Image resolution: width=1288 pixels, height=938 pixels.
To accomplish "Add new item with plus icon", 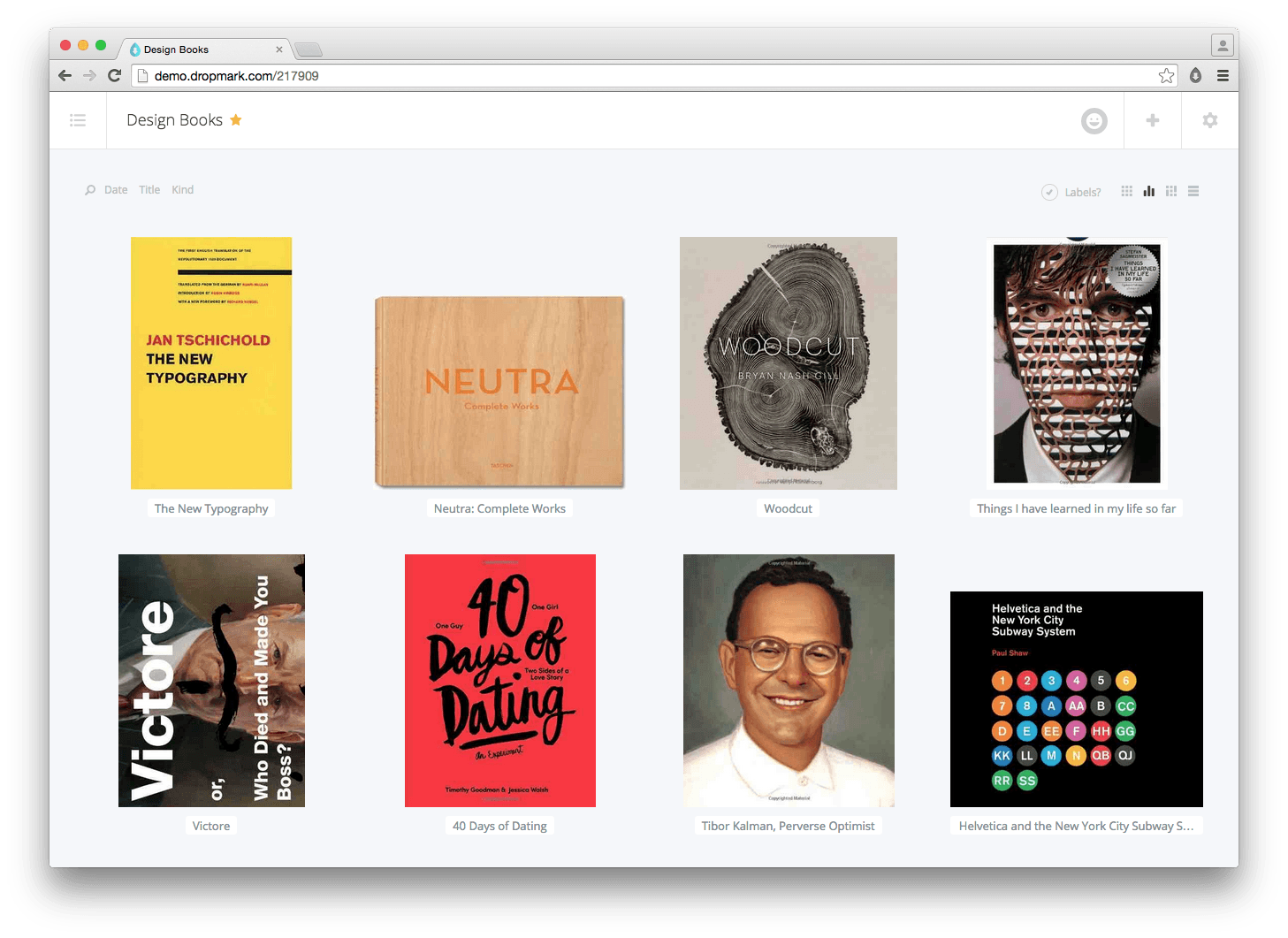I will click(x=1152, y=120).
